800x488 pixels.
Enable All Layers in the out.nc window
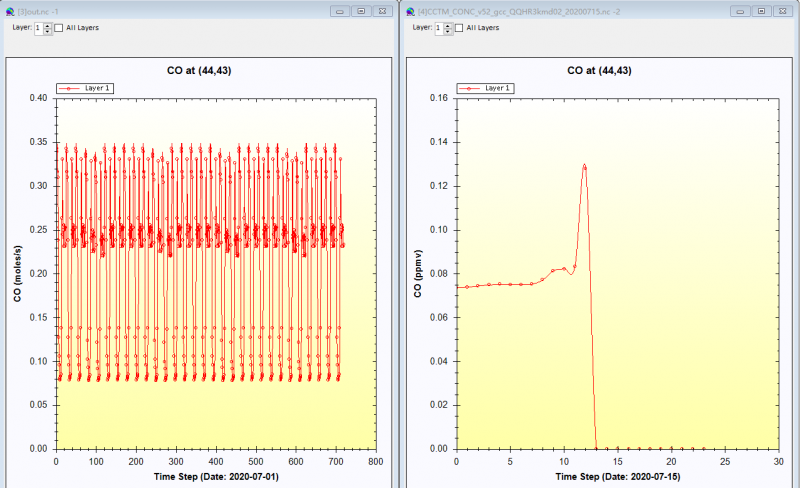tap(59, 28)
